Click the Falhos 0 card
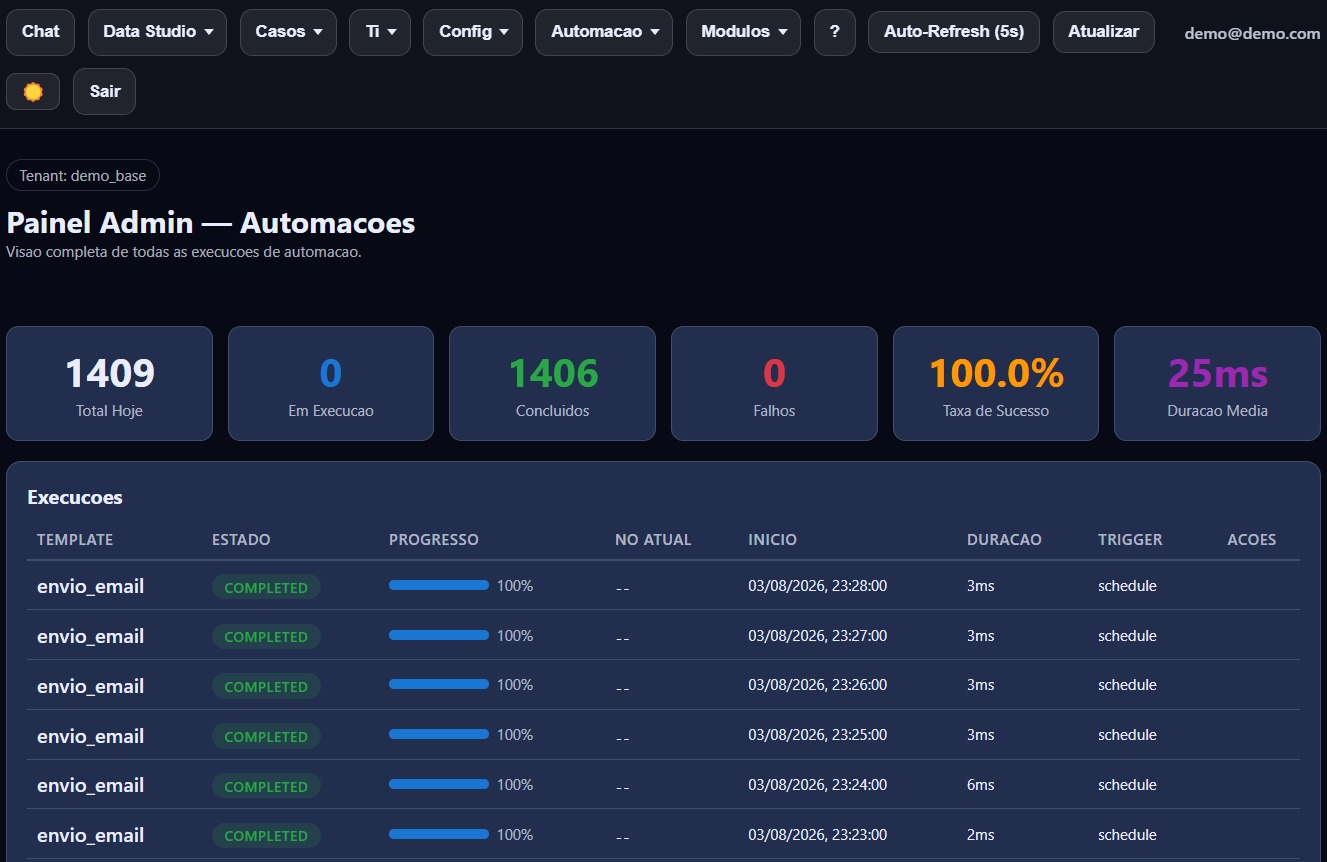 pos(774,383)
